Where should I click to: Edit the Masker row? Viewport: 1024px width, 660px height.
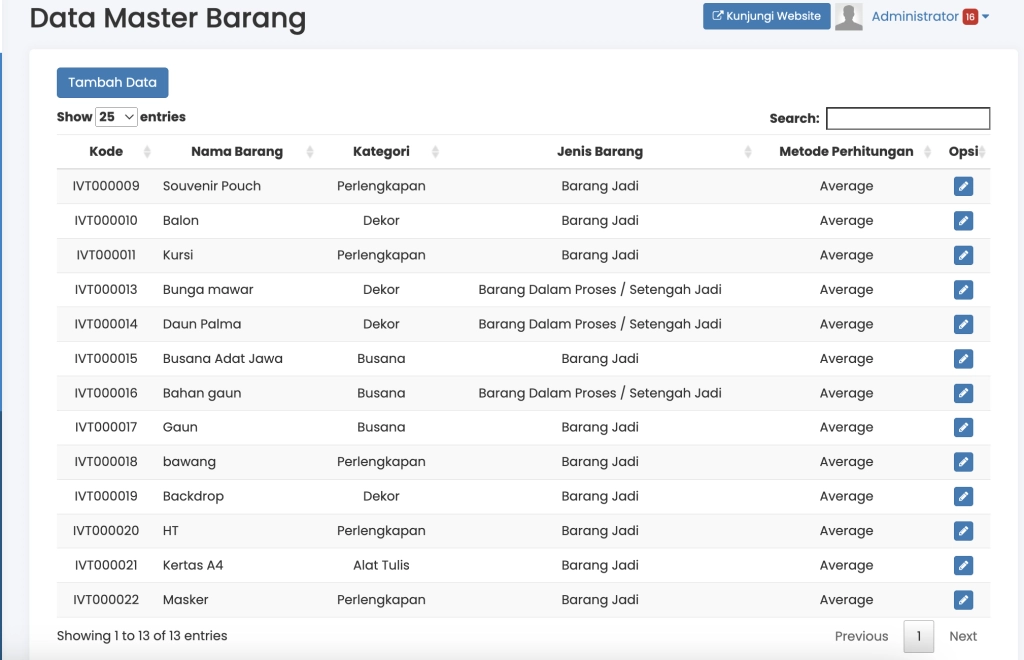point(963,600)
